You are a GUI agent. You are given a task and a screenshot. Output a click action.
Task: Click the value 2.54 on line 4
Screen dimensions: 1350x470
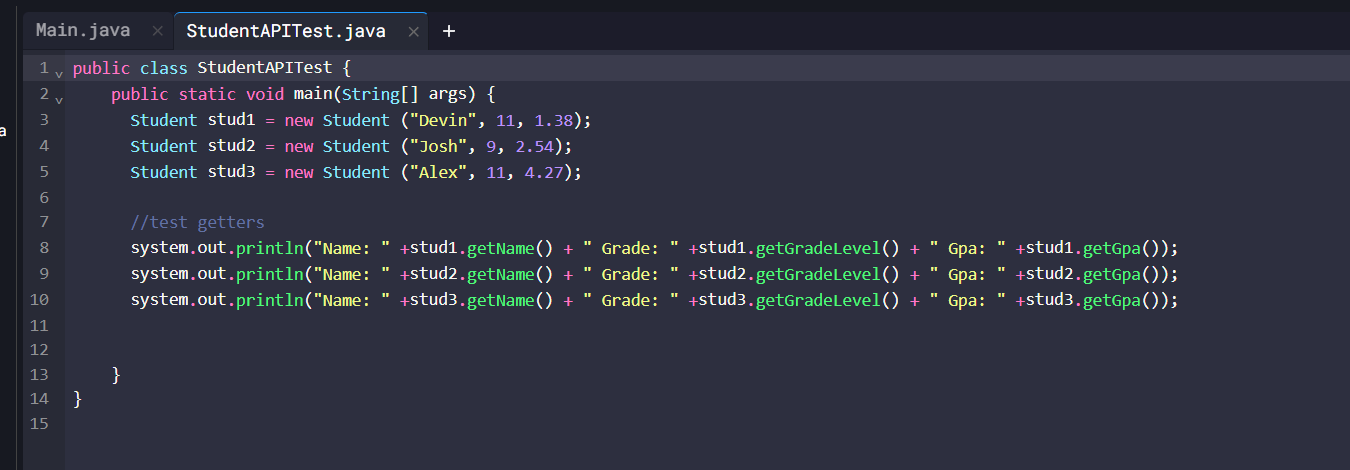pyautogui.click(x=535, y=146)
